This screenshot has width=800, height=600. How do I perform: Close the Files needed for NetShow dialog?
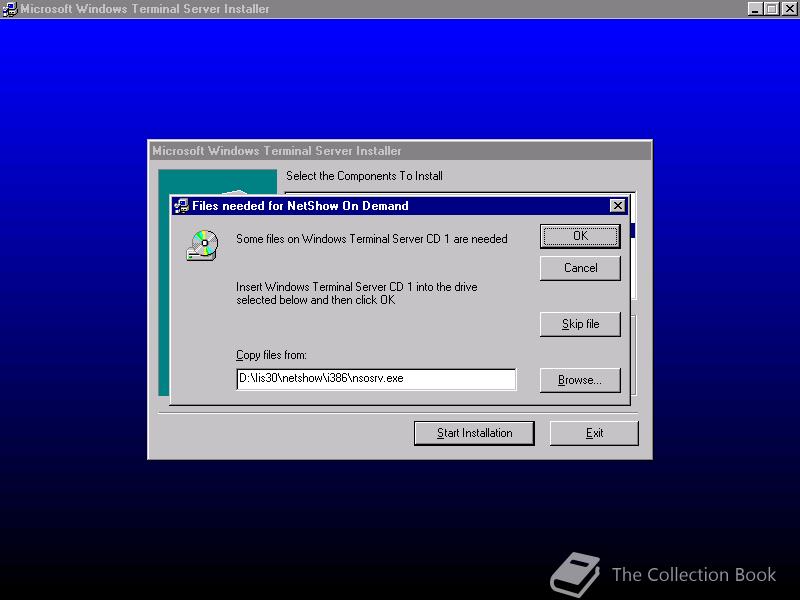tap(617, 206)
